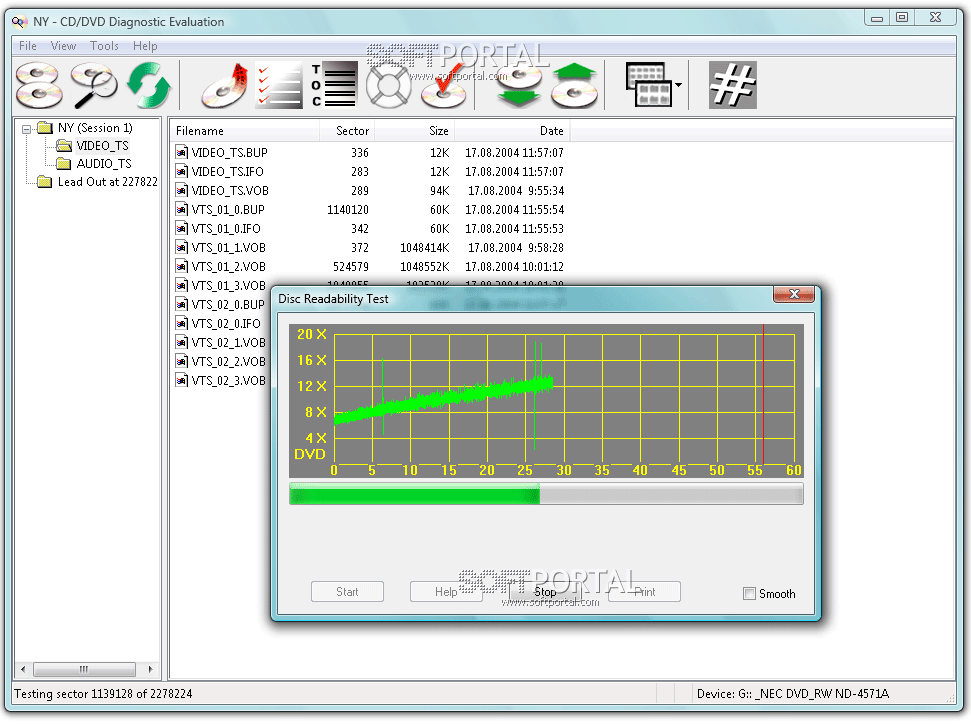Open the Tools menu
Viewport: 971px width, 724px height.
point(104,46)
